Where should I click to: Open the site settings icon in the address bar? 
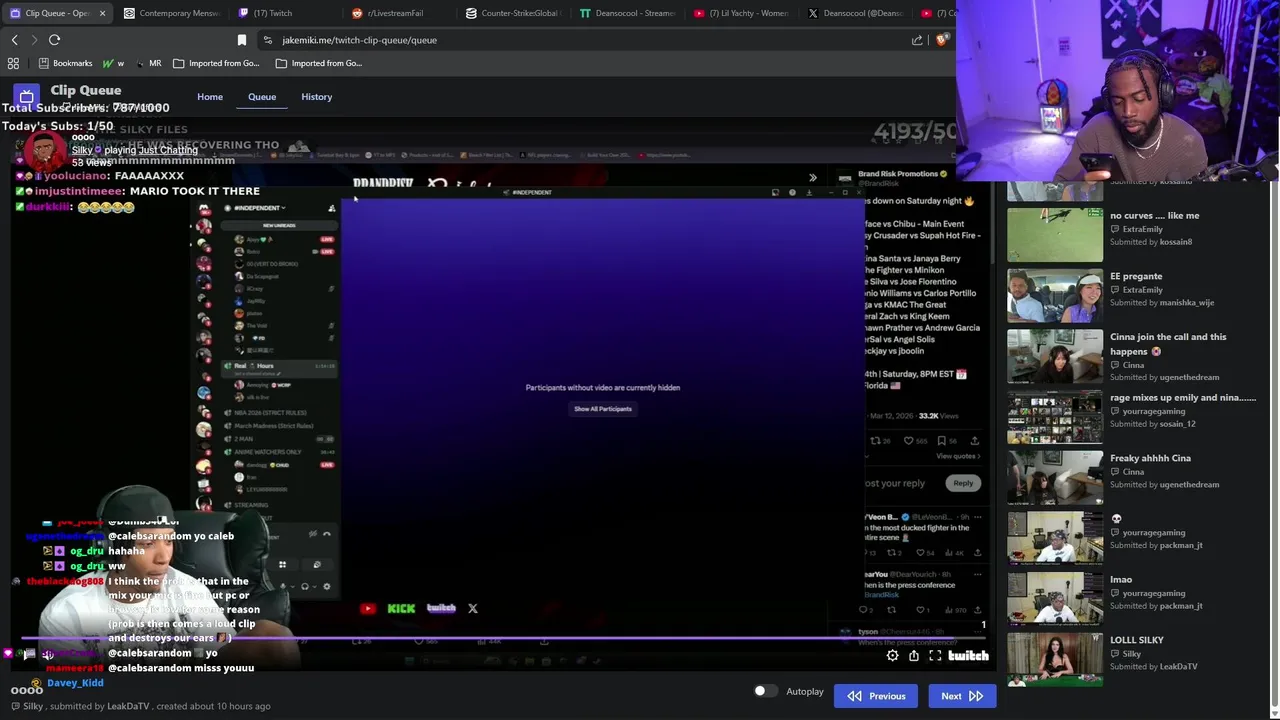pos(267,40)
